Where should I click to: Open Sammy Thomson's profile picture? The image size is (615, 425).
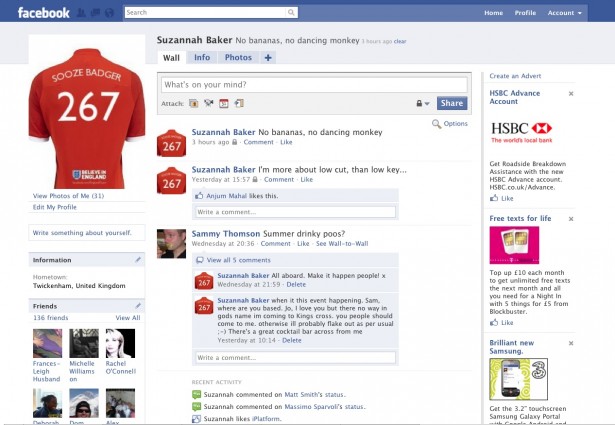[x=171, y=243]
